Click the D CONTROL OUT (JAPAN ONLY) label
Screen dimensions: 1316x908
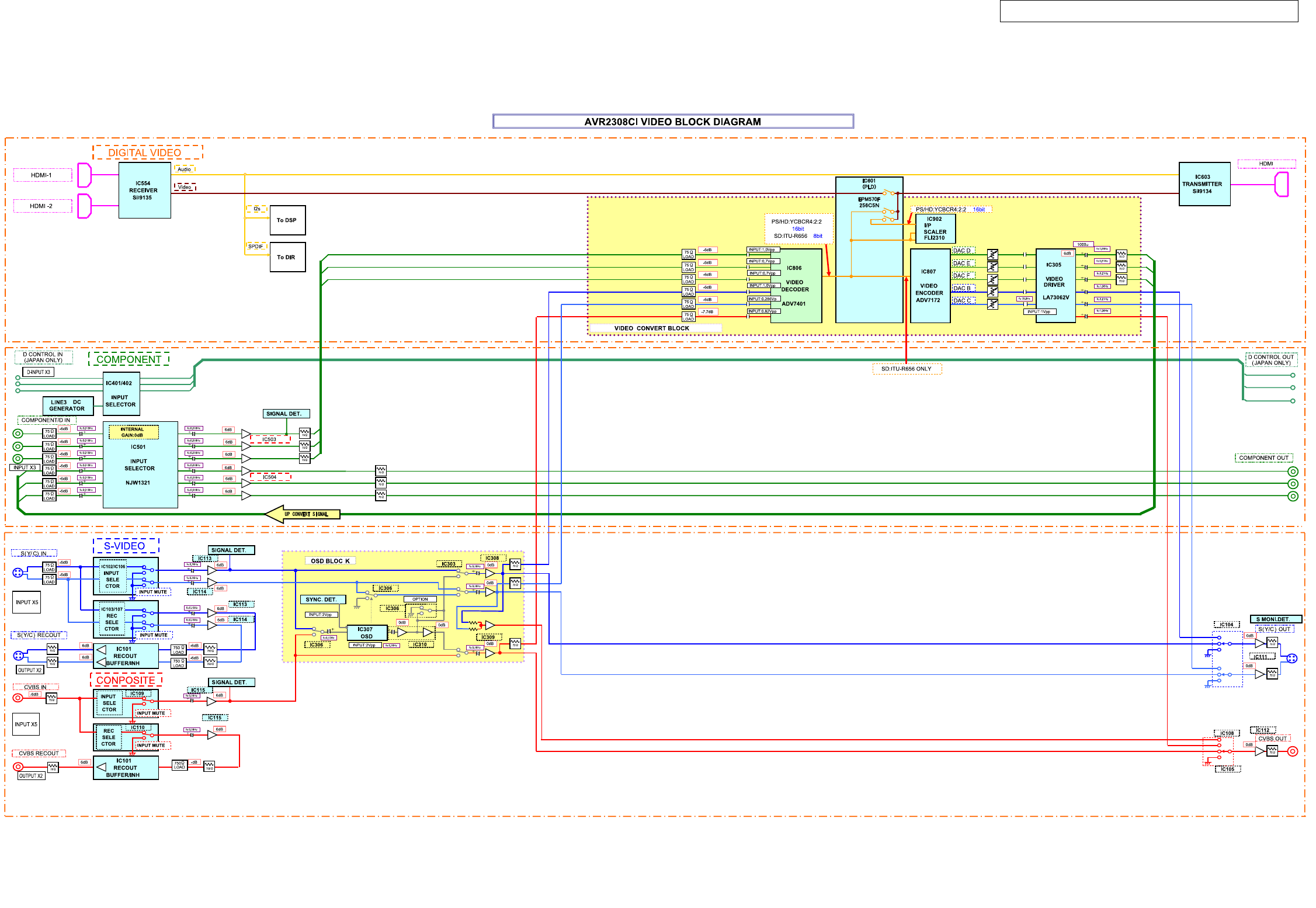tap(1272, 360)
